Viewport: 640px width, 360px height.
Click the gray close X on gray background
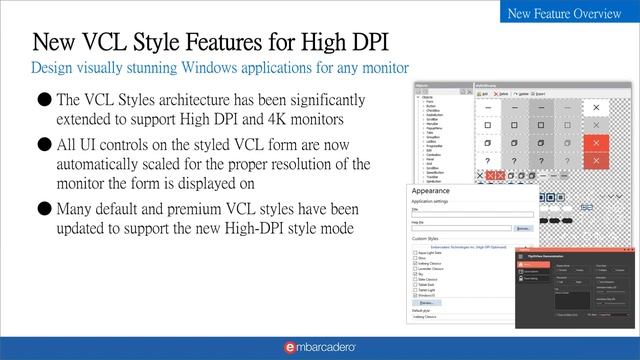click(x=596, y=125)
